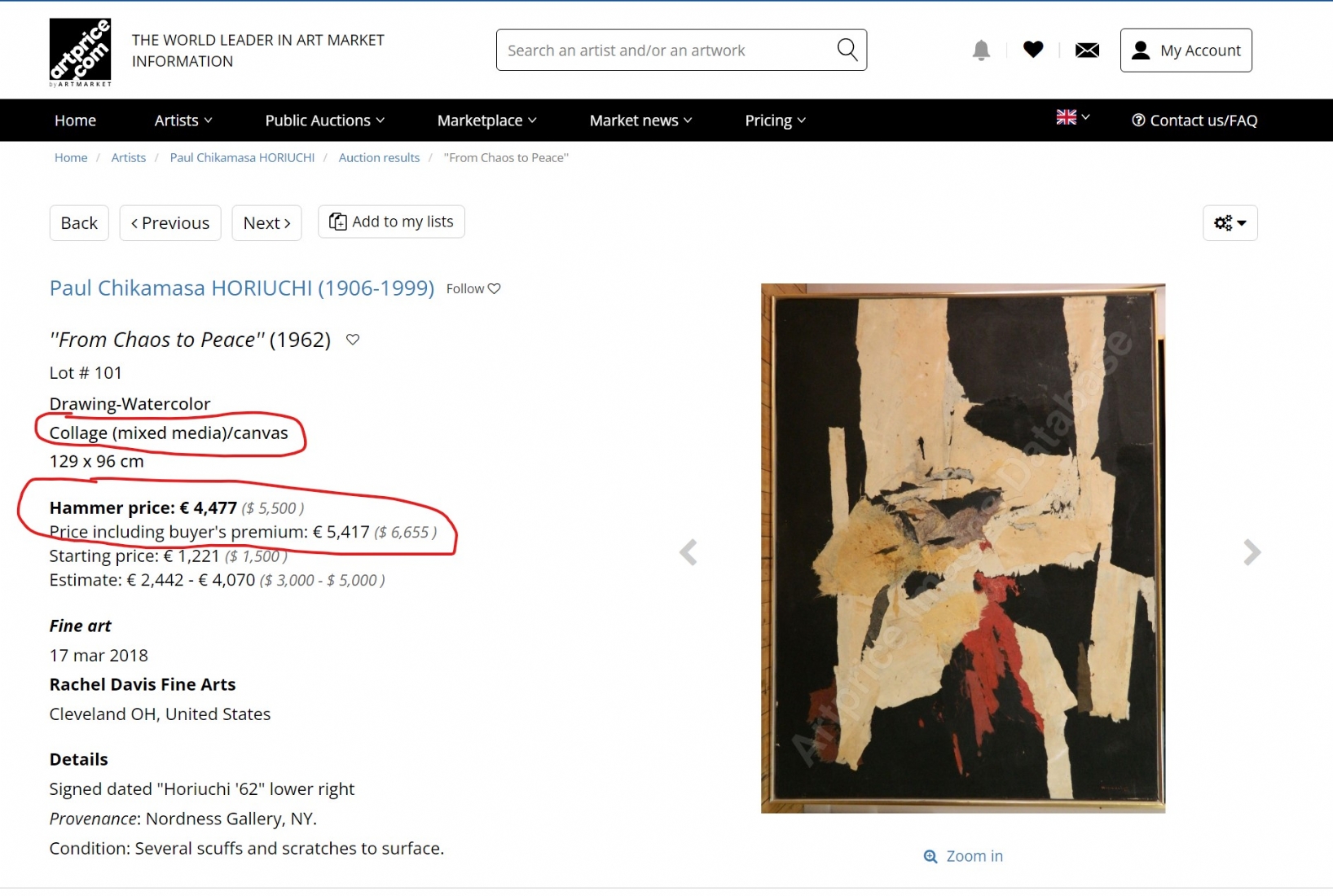Image resolution: width=1333 pixels, height=896 pixels.
Task: Open messages via the envelope icon
Action: click(1087, 51)
